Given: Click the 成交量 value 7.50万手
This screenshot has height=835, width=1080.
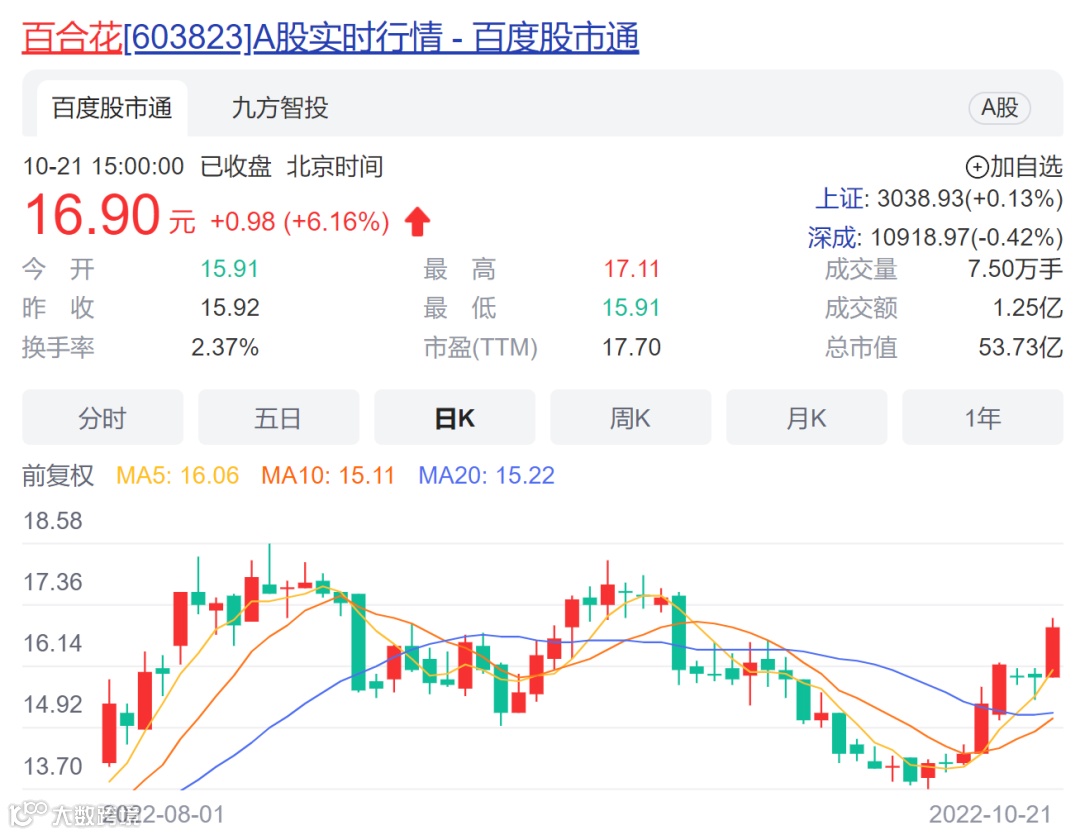Looking at the screenshot, I should tap(1015, 269).
